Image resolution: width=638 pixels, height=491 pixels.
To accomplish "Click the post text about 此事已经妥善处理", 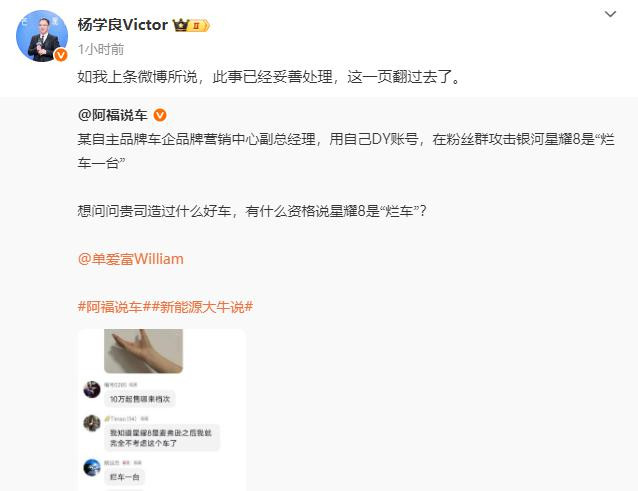I will (x=269, y=76).
